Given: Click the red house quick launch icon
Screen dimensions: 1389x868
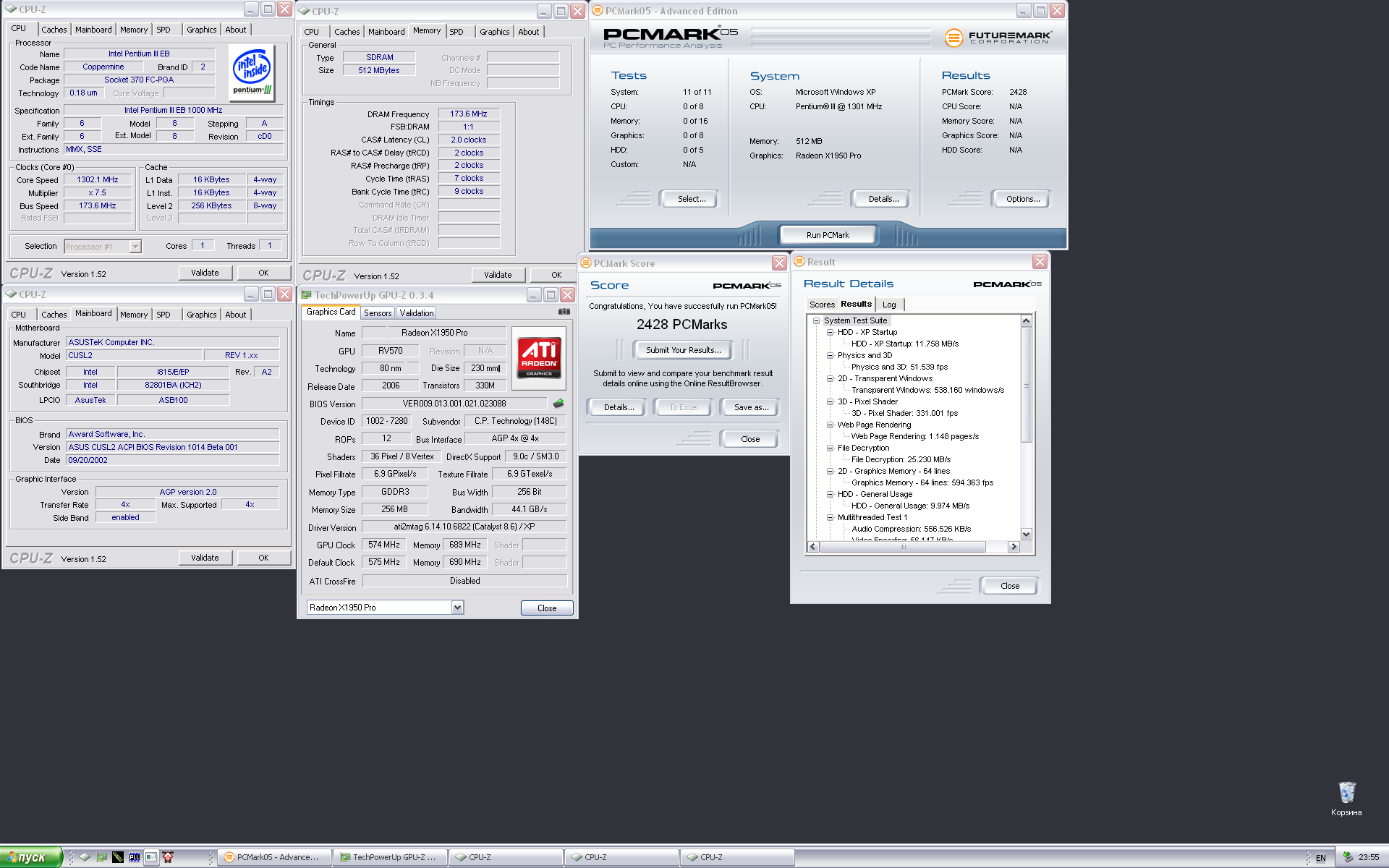Looking at the screenshot, I should (x=168, y=857).
